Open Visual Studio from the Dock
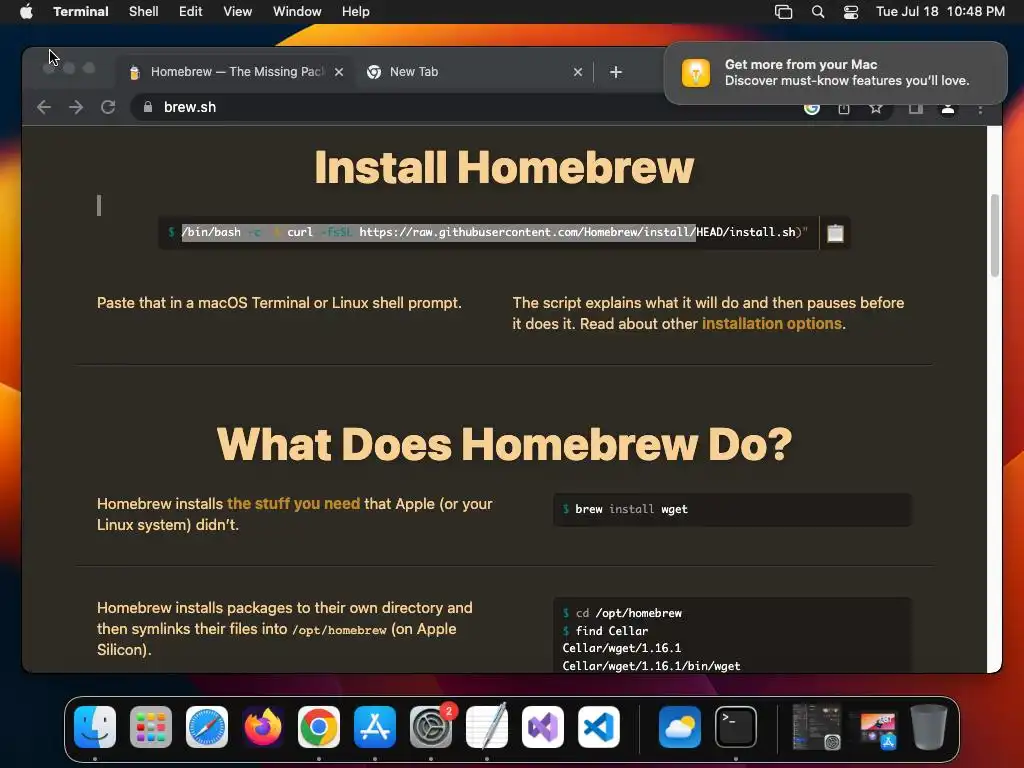This screenshot has height=768, width=1024. (x=543, y=727)
